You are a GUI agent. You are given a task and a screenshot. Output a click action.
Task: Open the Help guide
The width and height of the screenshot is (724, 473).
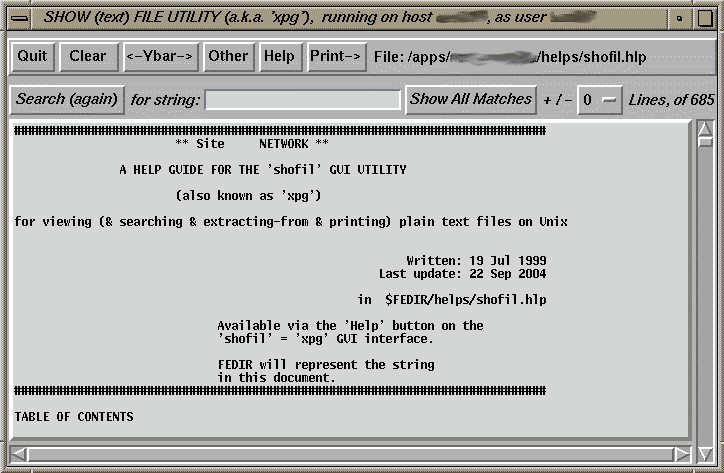coord(279,57)
